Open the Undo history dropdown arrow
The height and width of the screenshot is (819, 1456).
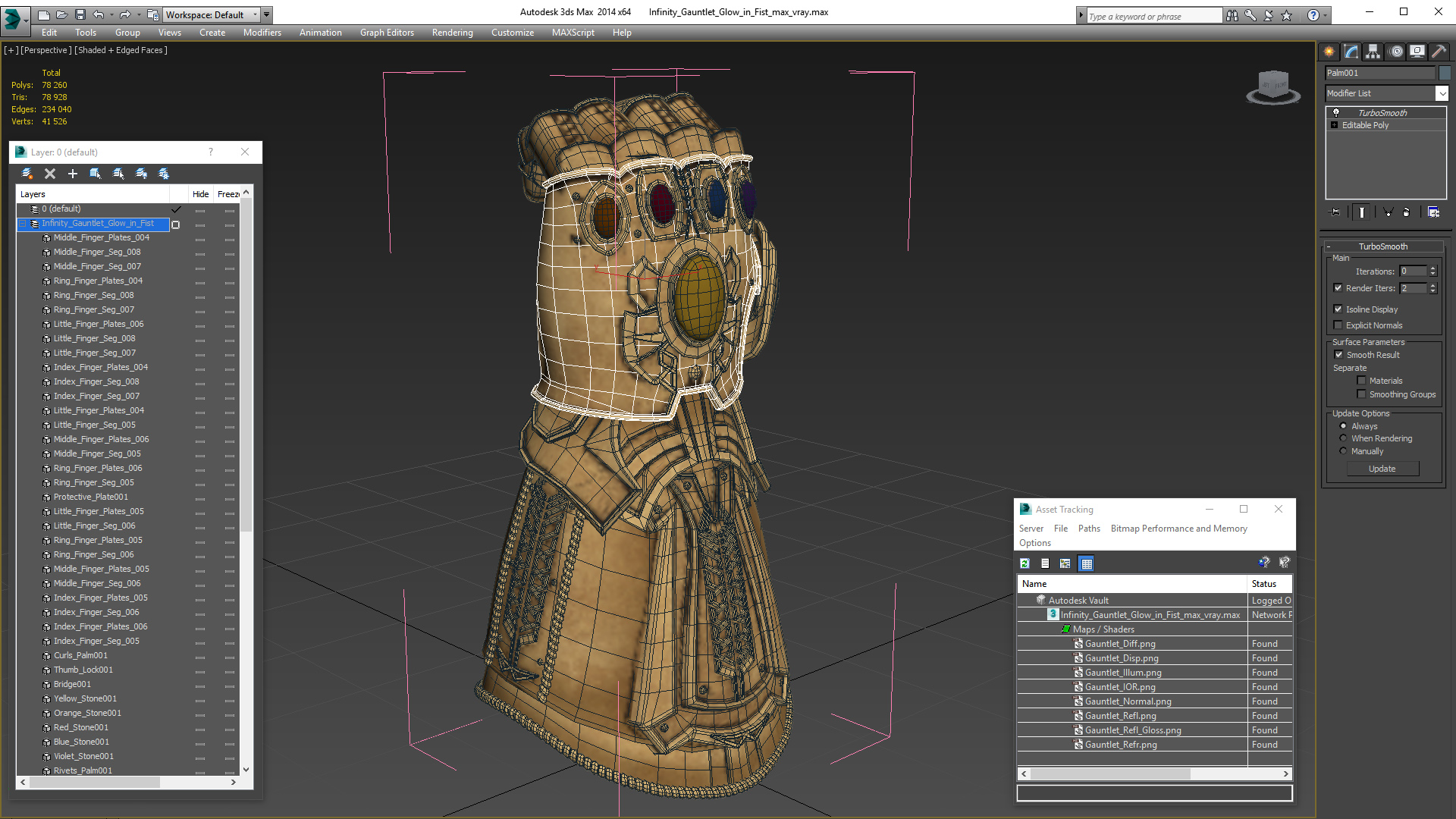click(x=111, y=15)
